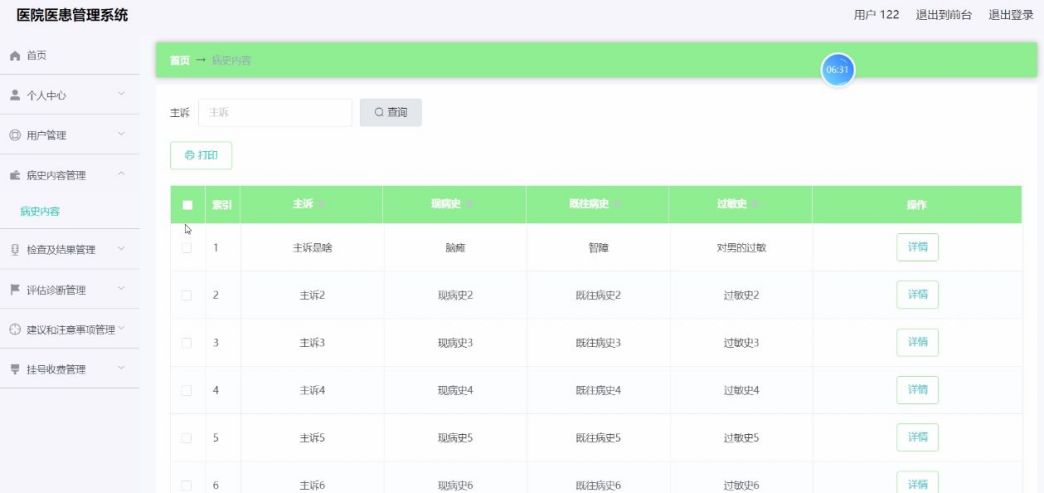Open the 挂号收费管理 sidebar menu
This screenshot has width=1044, height=493.
coord(70,369)
